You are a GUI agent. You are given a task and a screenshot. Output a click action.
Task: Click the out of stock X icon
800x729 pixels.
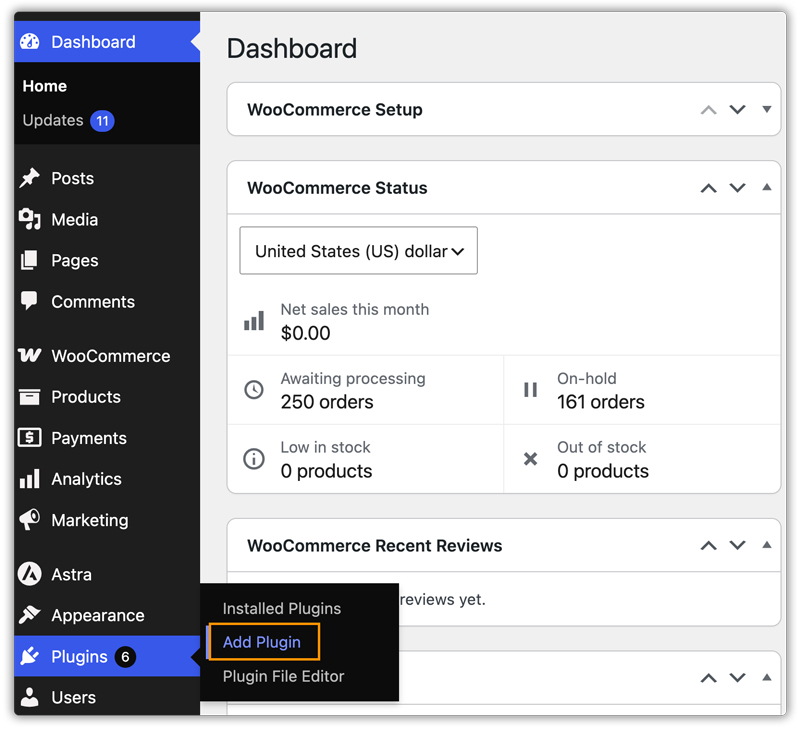(x=531, y=459)
